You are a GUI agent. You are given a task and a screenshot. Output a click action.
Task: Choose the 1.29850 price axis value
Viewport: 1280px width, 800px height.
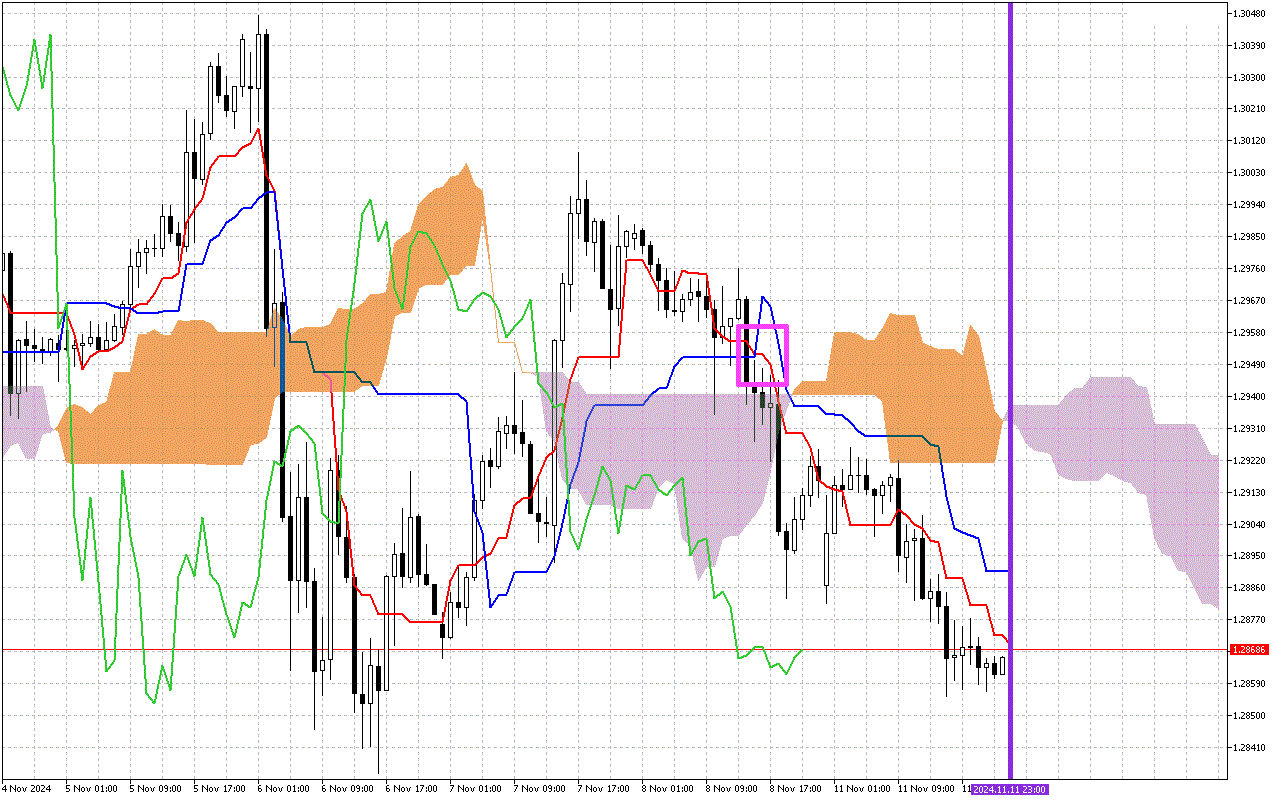1248,237
